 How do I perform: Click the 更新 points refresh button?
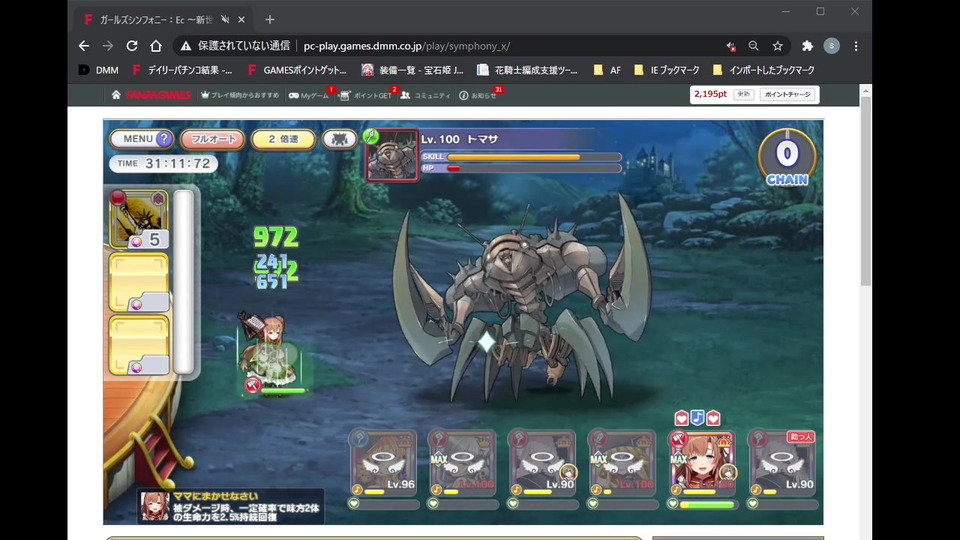[x=743, y=94]
